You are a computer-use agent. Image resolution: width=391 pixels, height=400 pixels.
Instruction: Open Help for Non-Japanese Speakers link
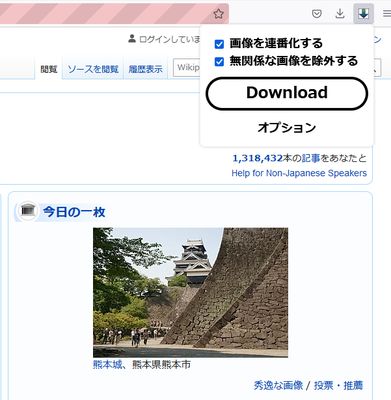[299, 173]
